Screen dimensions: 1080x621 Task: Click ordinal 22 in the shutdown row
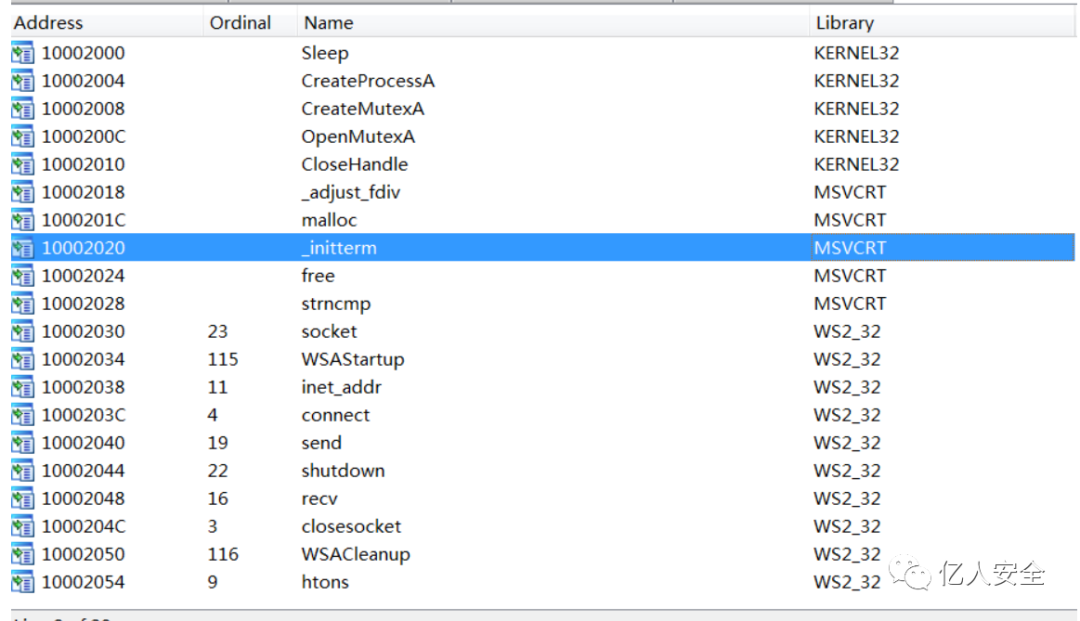click(218, 470)
